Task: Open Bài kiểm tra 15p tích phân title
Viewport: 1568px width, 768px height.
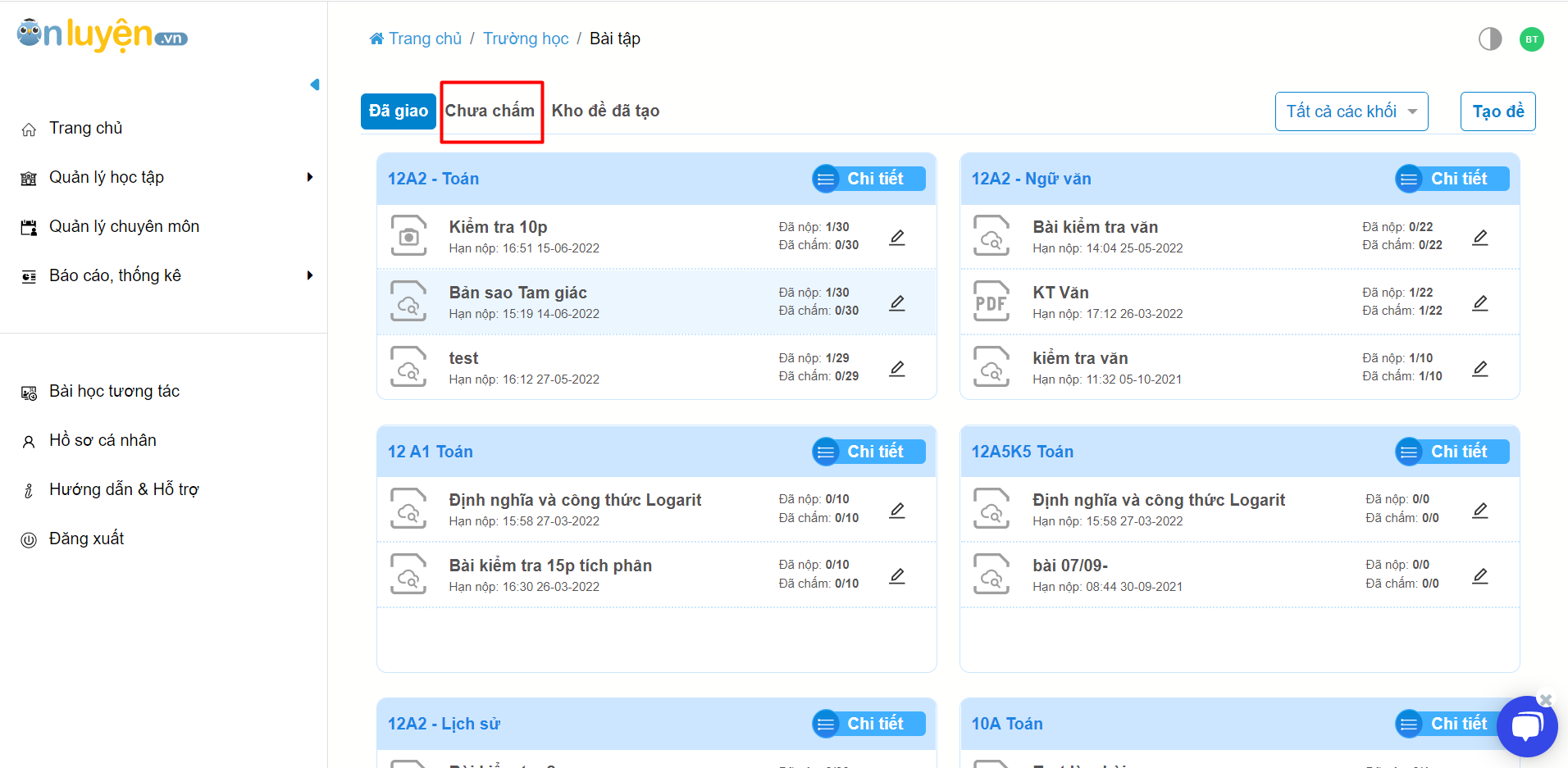Action: click(x=550, y=566)
